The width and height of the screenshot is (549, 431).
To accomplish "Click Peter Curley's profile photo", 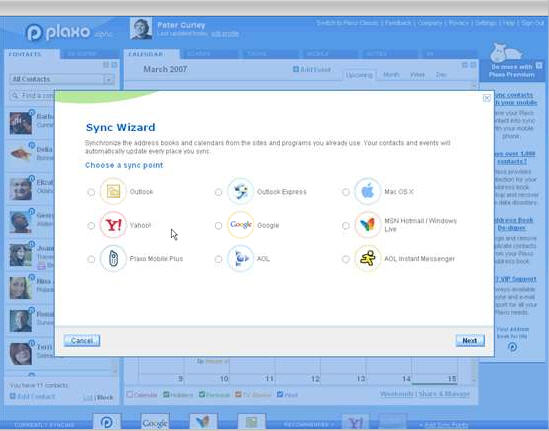I will click(141, 28).
